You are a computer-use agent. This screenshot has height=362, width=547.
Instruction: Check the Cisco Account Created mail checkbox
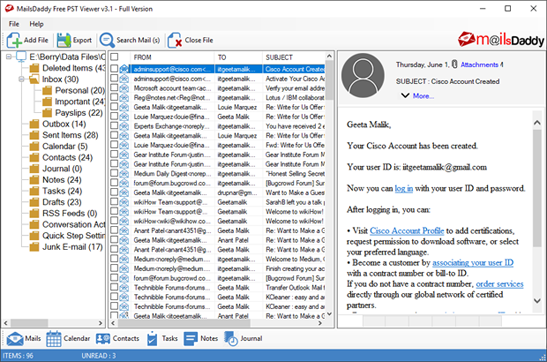(114, 69)
